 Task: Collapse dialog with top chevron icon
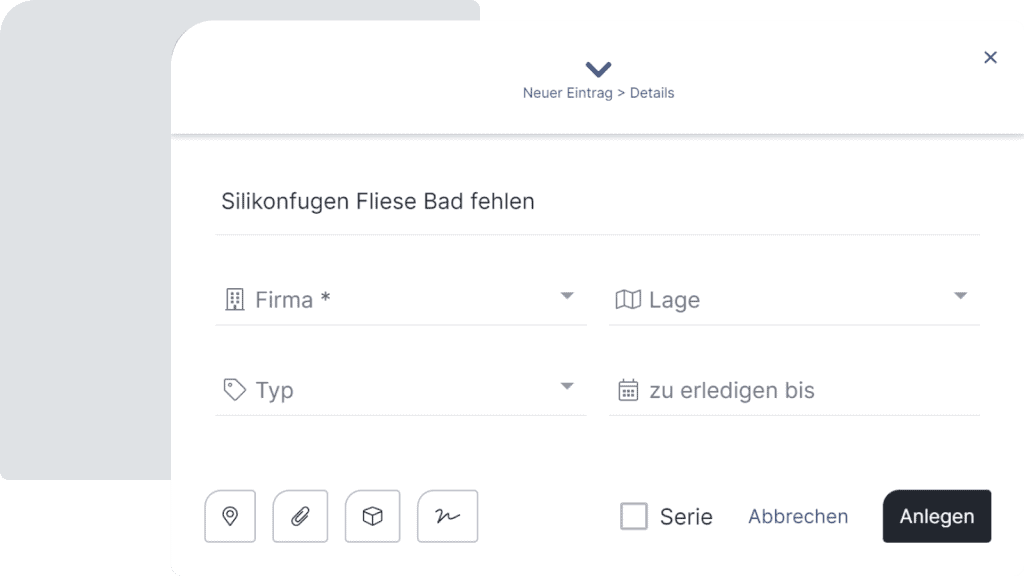598,69
